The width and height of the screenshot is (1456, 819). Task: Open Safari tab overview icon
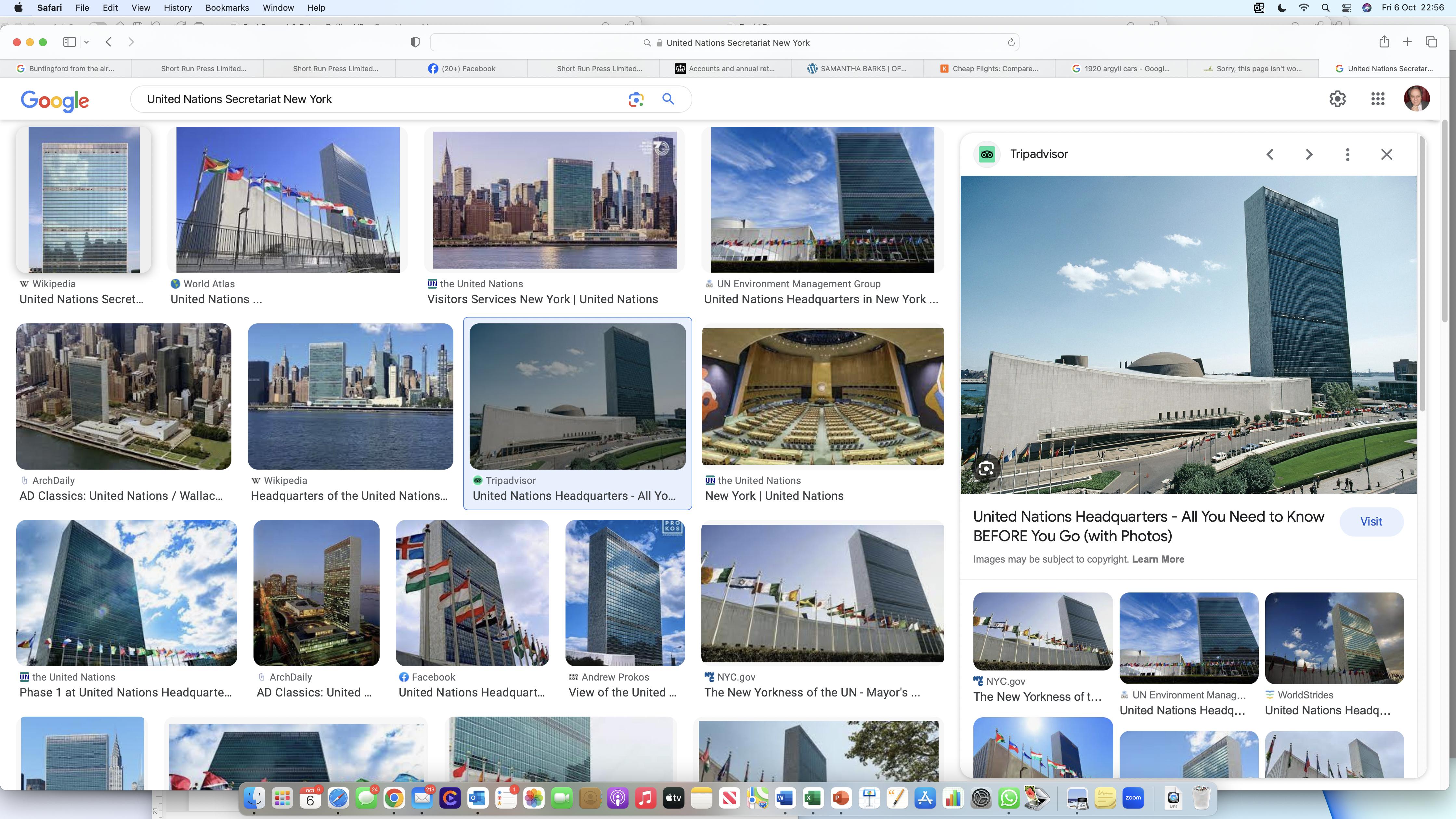tap(1431, 42)
